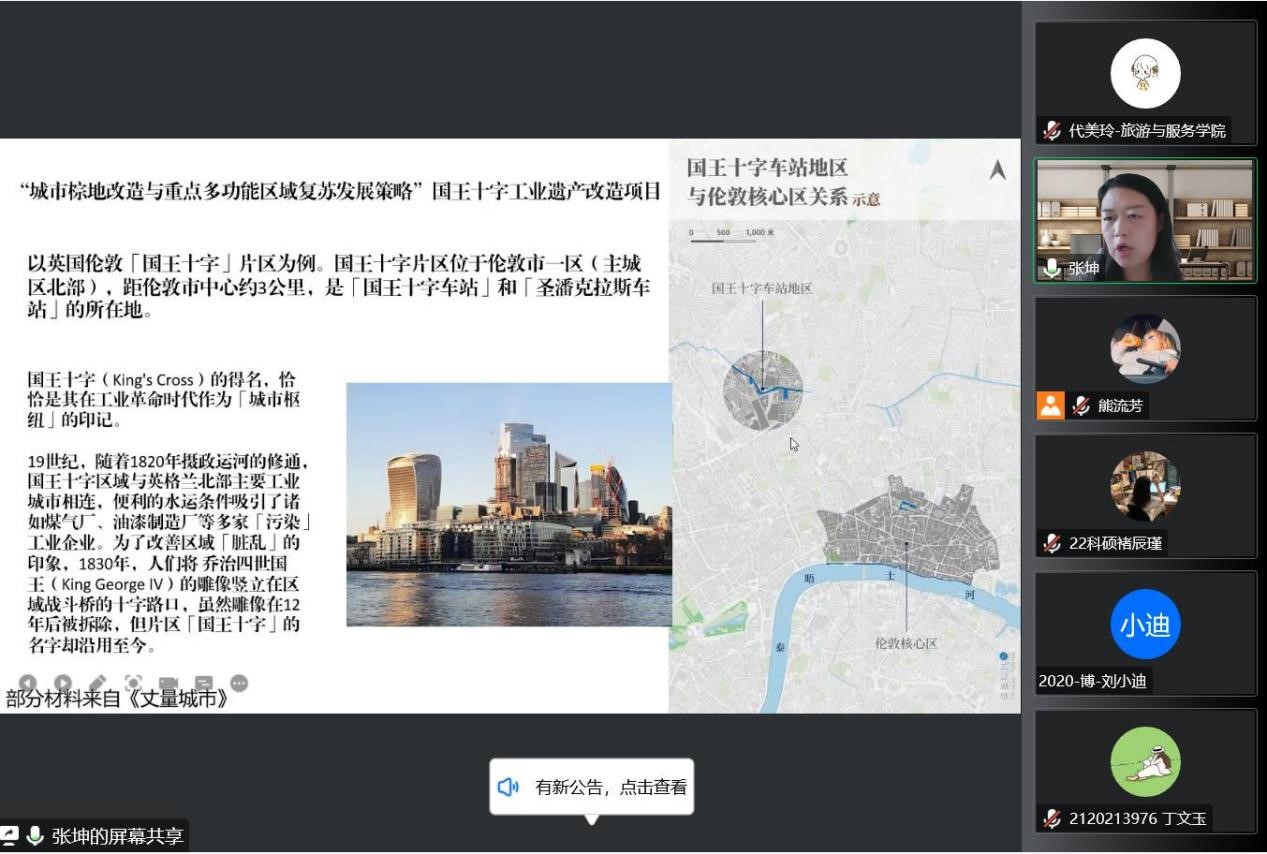1267x854 pixels.
Task: Select the pen annotation tool on the slide
Action: pyautogui.click(x=97, y=684)
